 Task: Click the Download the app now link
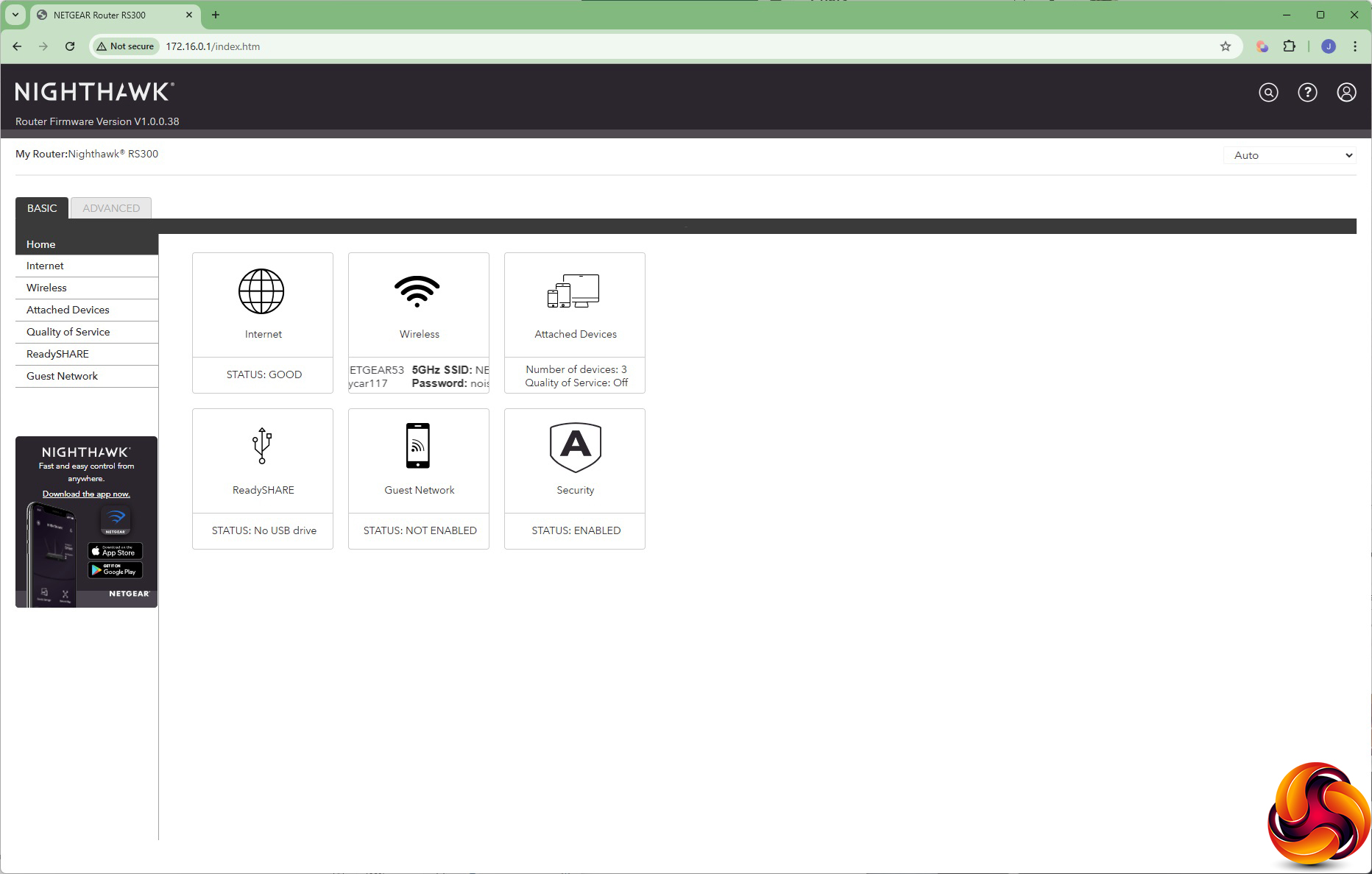point(86,494)
